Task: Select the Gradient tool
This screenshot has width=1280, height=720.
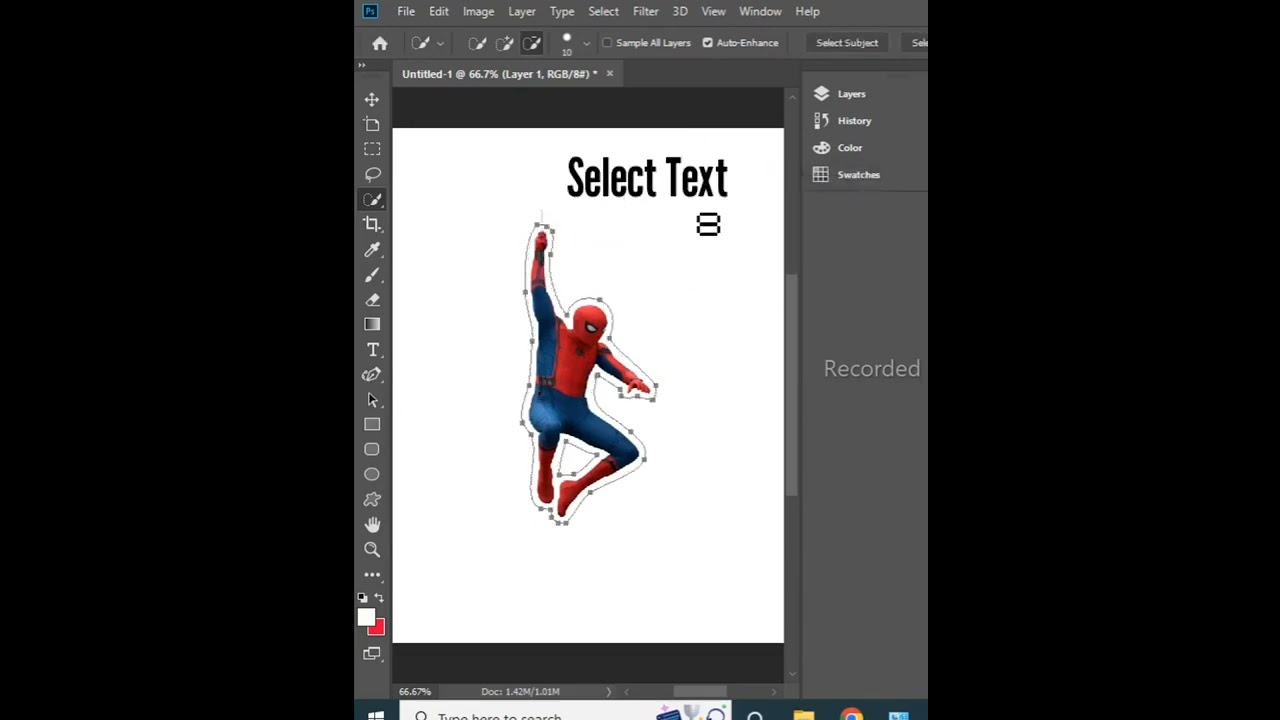Action: coord(372,324)
